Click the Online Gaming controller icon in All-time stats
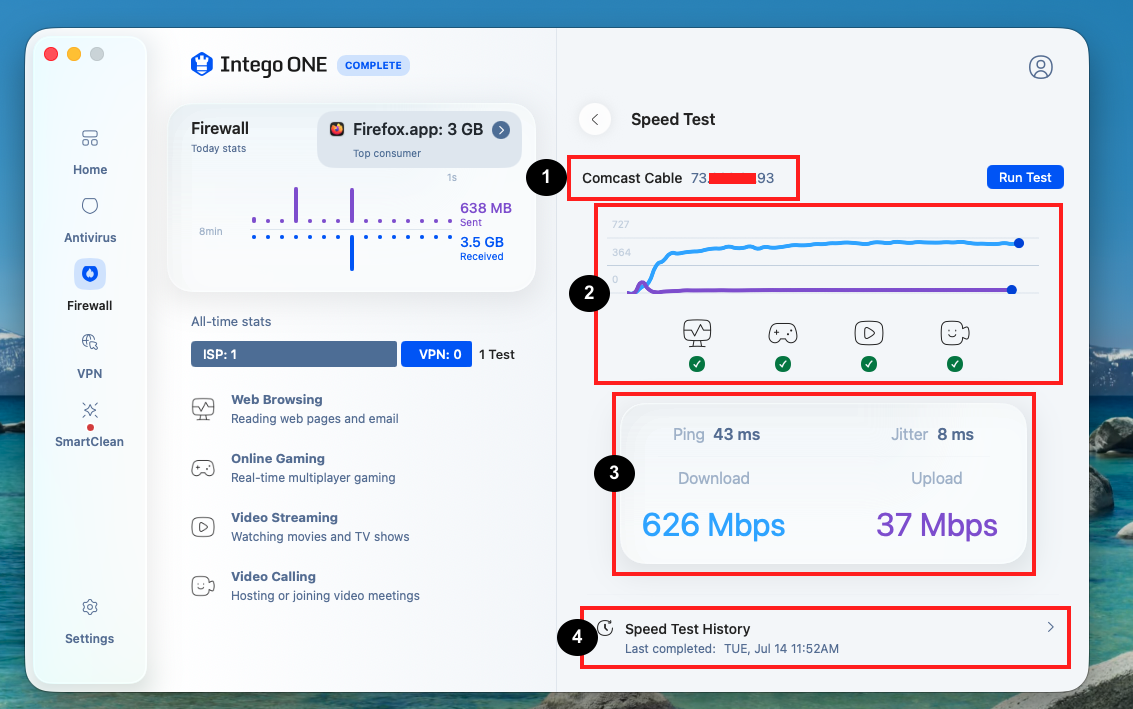The image size is (1133, 709). [x=203, y=468]
